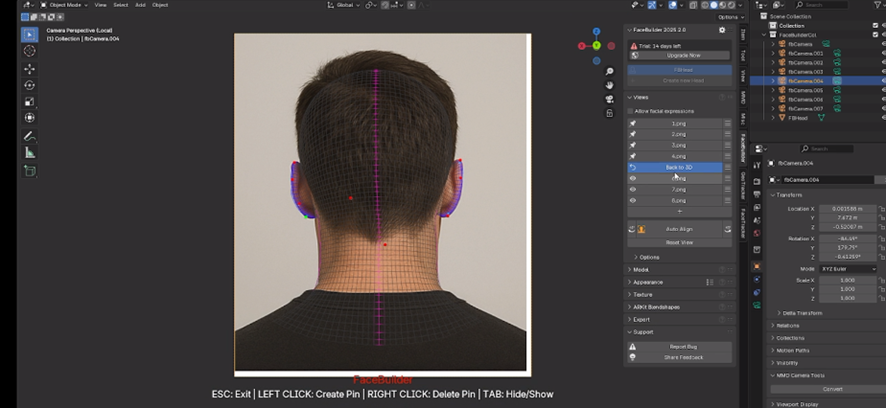Open the Select menu

point(119,5)
